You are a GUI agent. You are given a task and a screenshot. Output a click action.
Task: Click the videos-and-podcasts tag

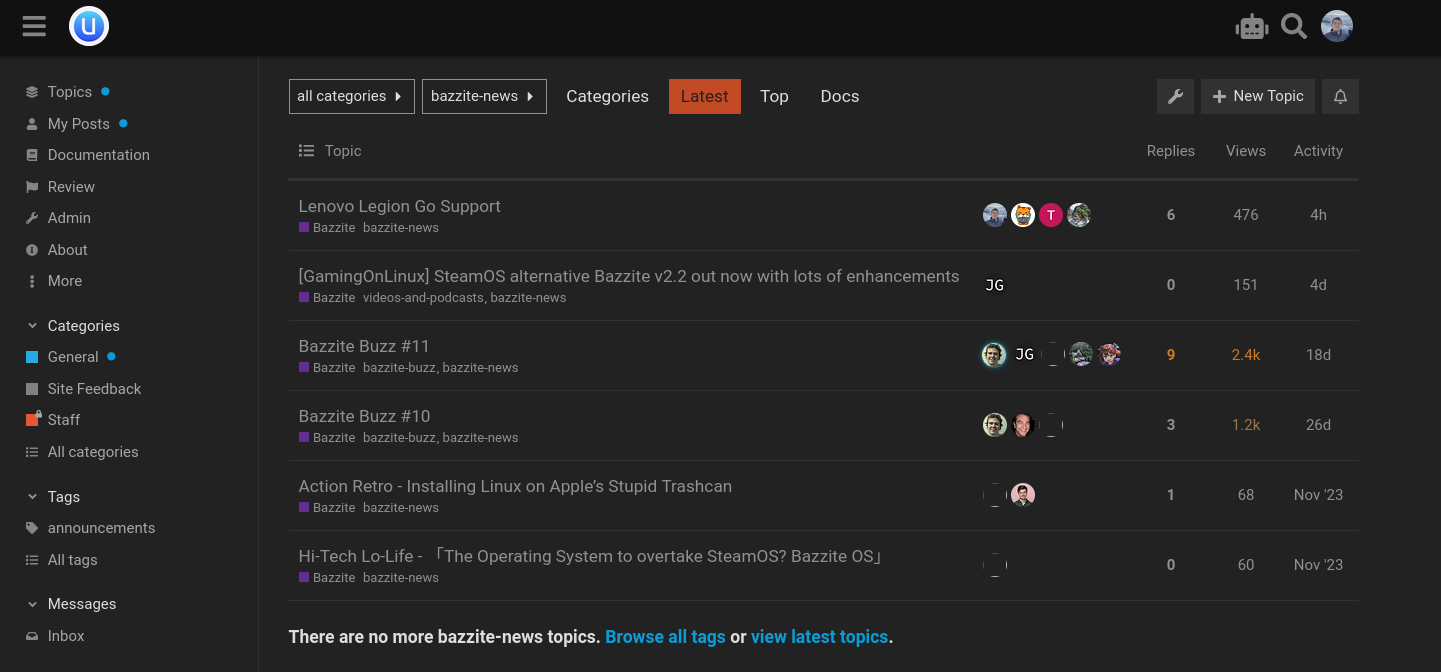423,298
